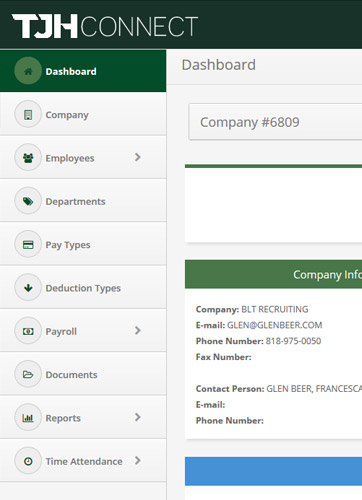This screenshot has height=500, width=362.
Task: Click the Documents folder icon
Action: coord(28,374)
